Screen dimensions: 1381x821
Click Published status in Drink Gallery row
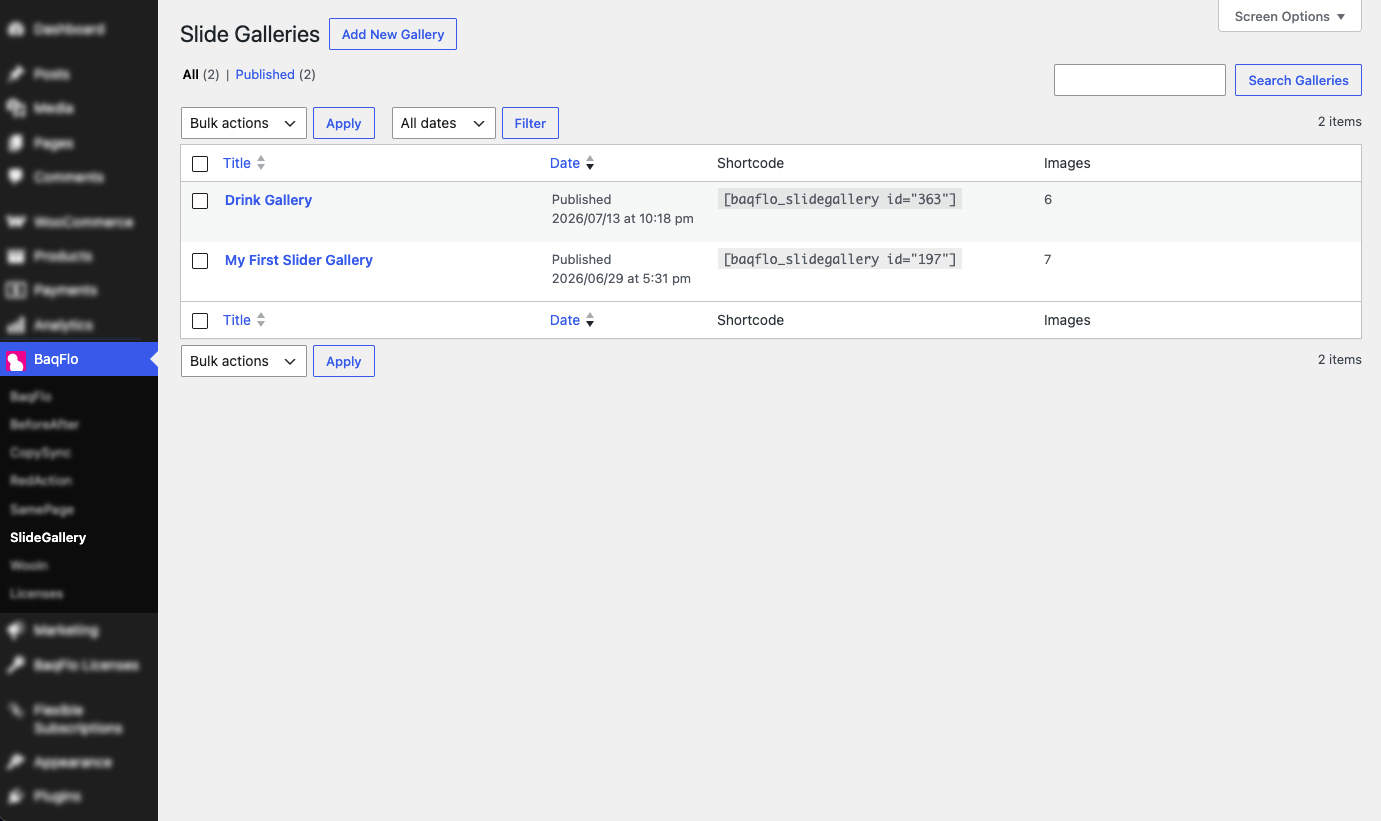click(581, 199)
